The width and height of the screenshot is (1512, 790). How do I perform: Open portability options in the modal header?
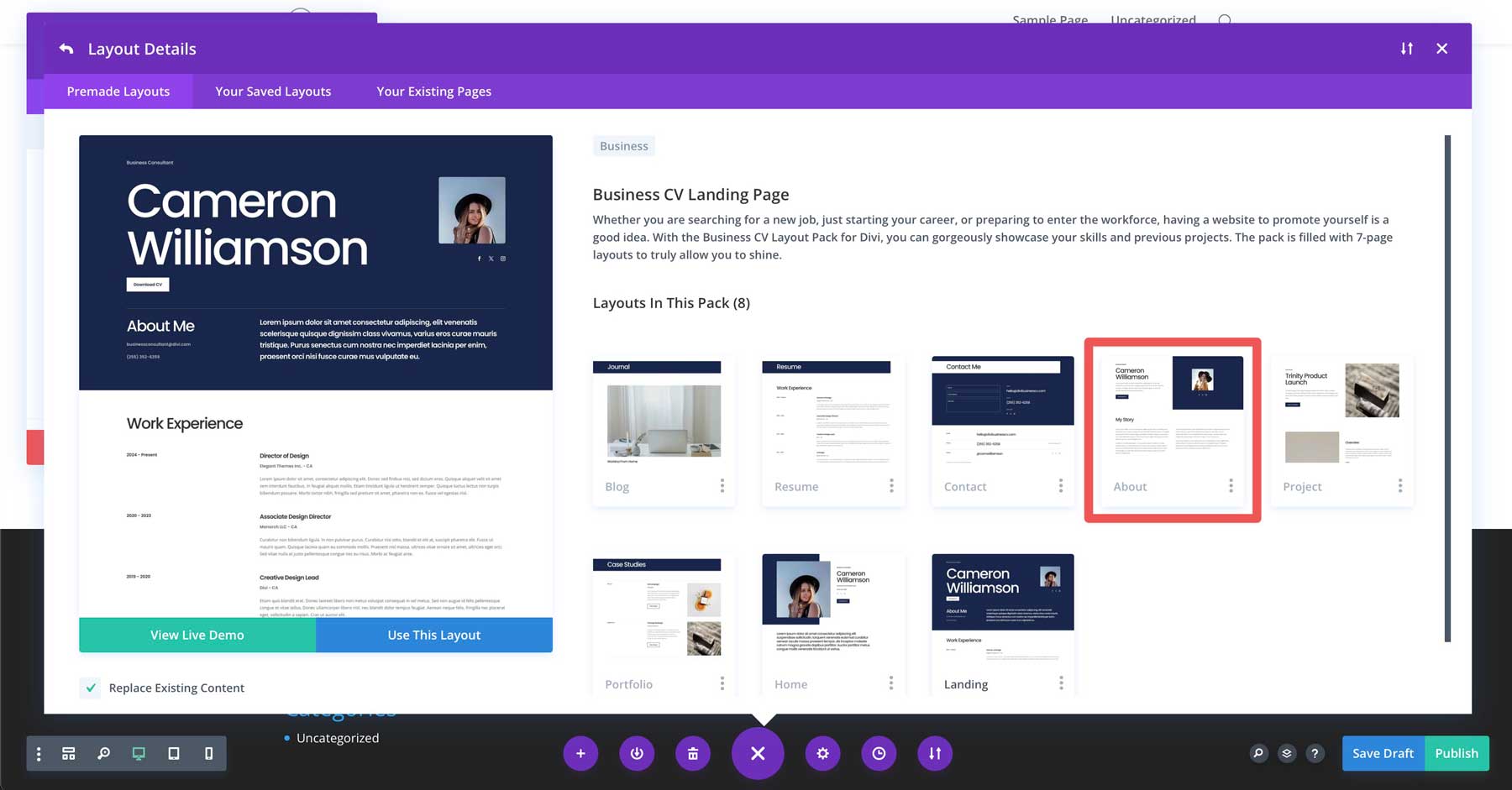tap(1406, 49)
